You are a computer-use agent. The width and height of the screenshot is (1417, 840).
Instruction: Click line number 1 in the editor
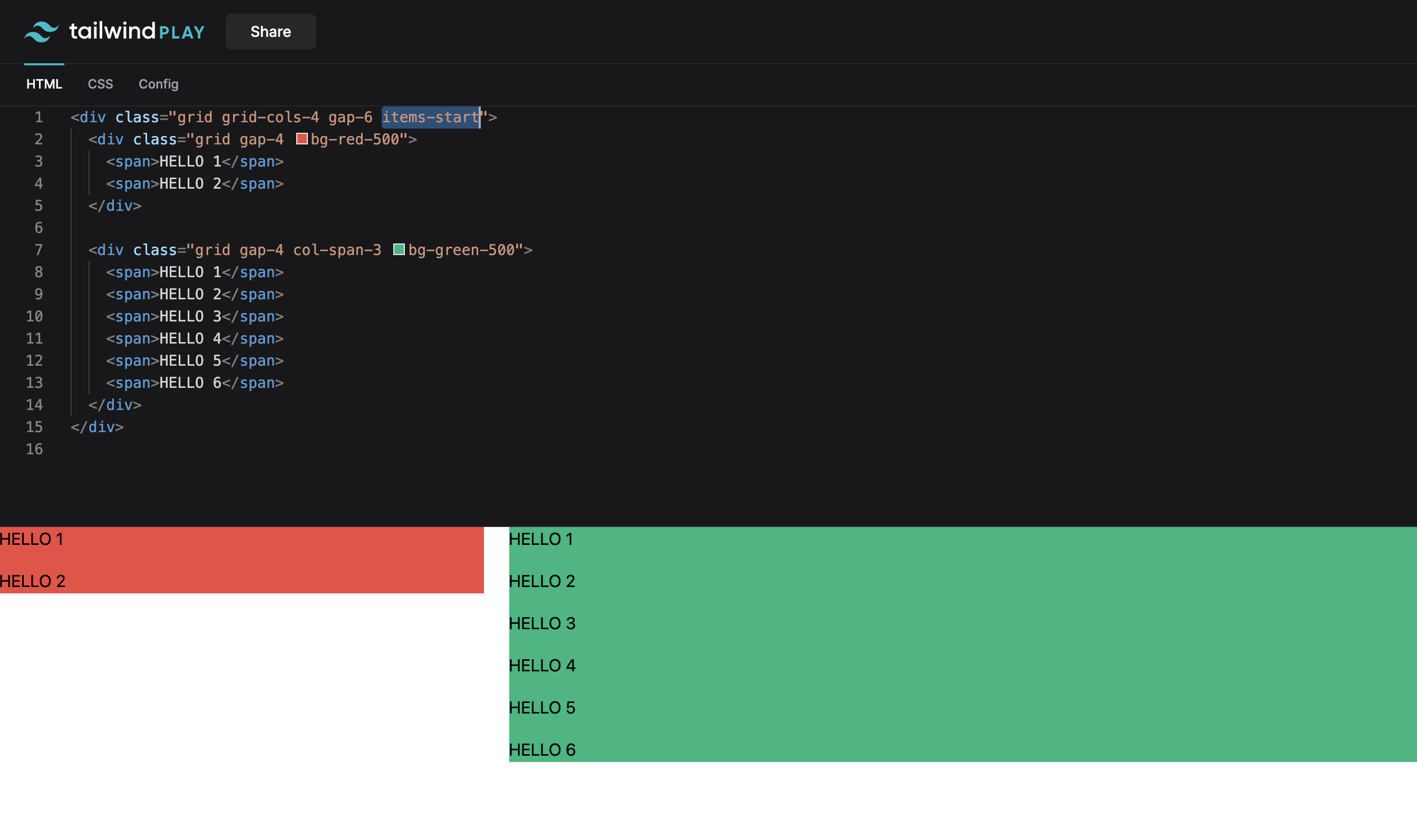click(37, 117)
